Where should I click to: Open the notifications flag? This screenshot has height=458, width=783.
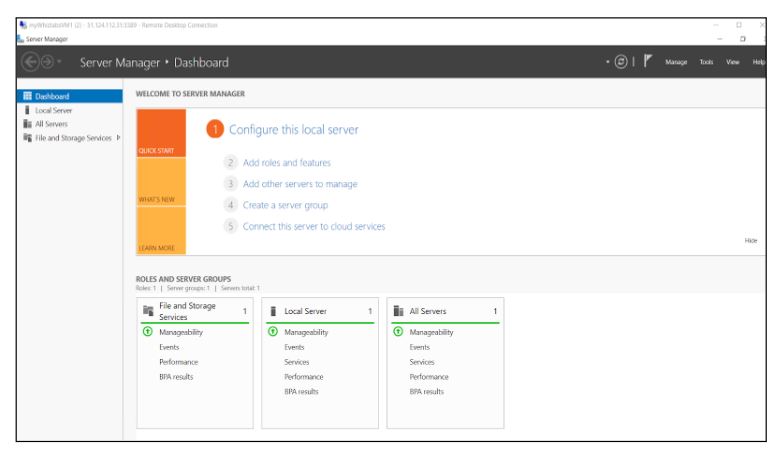(x=648, y=61)
